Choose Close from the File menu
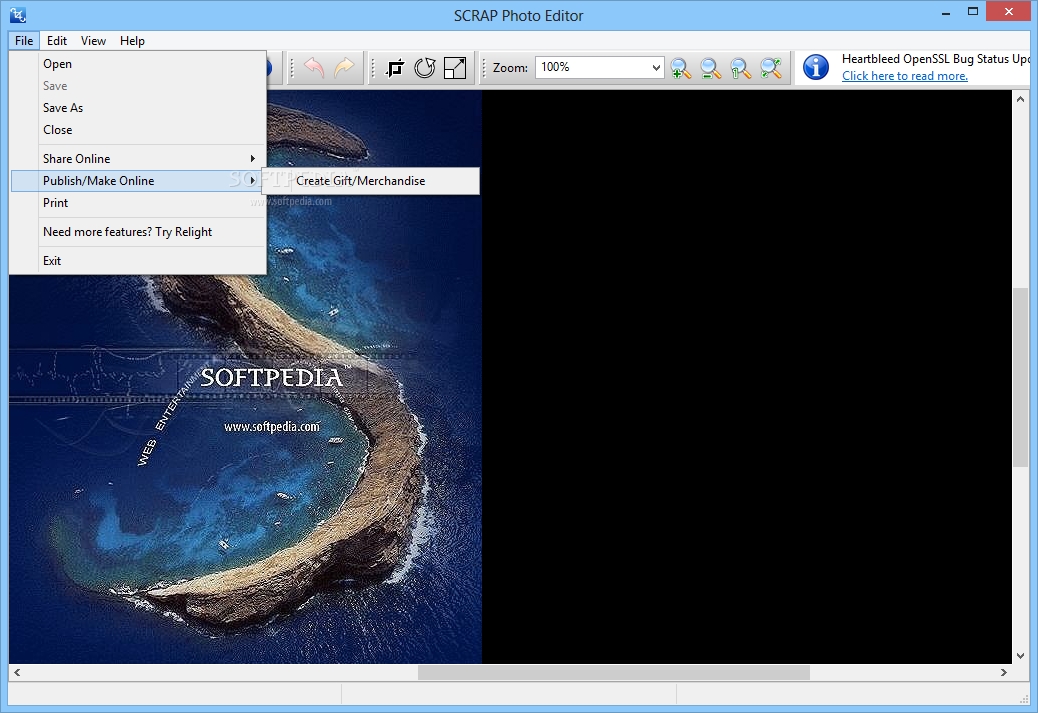The image size is (1038, 713). 138,130
